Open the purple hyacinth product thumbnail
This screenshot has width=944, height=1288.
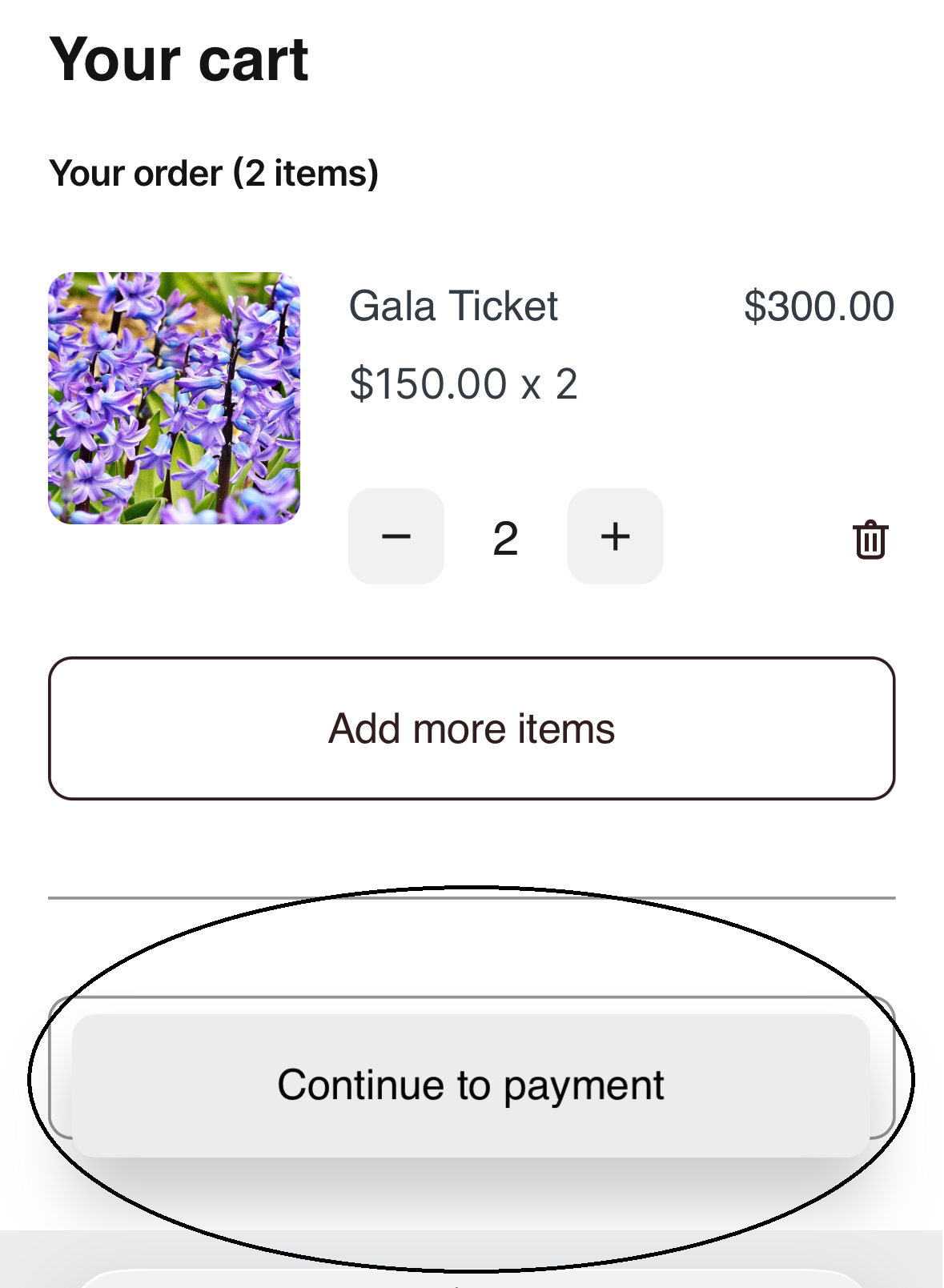coord(175,398)
